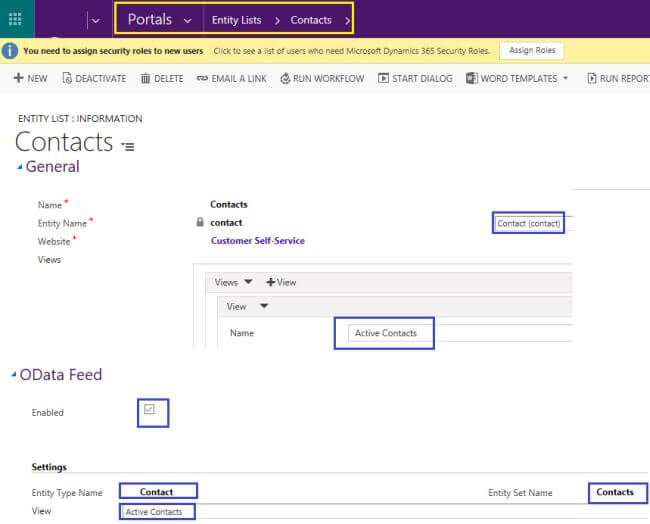The image size is (650, 524).
Task: Toggle the OData Feed Enabled checkbox
Action: (149, 410)
